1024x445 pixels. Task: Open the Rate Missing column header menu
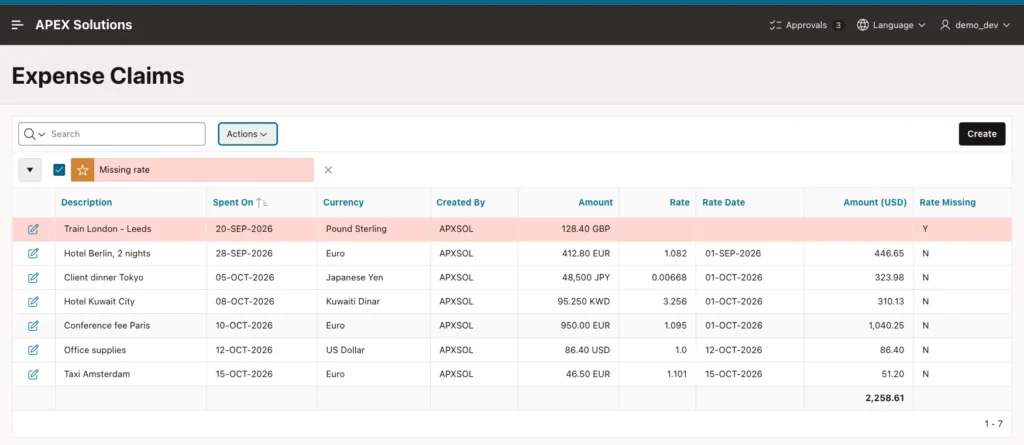tap(948, 203)
